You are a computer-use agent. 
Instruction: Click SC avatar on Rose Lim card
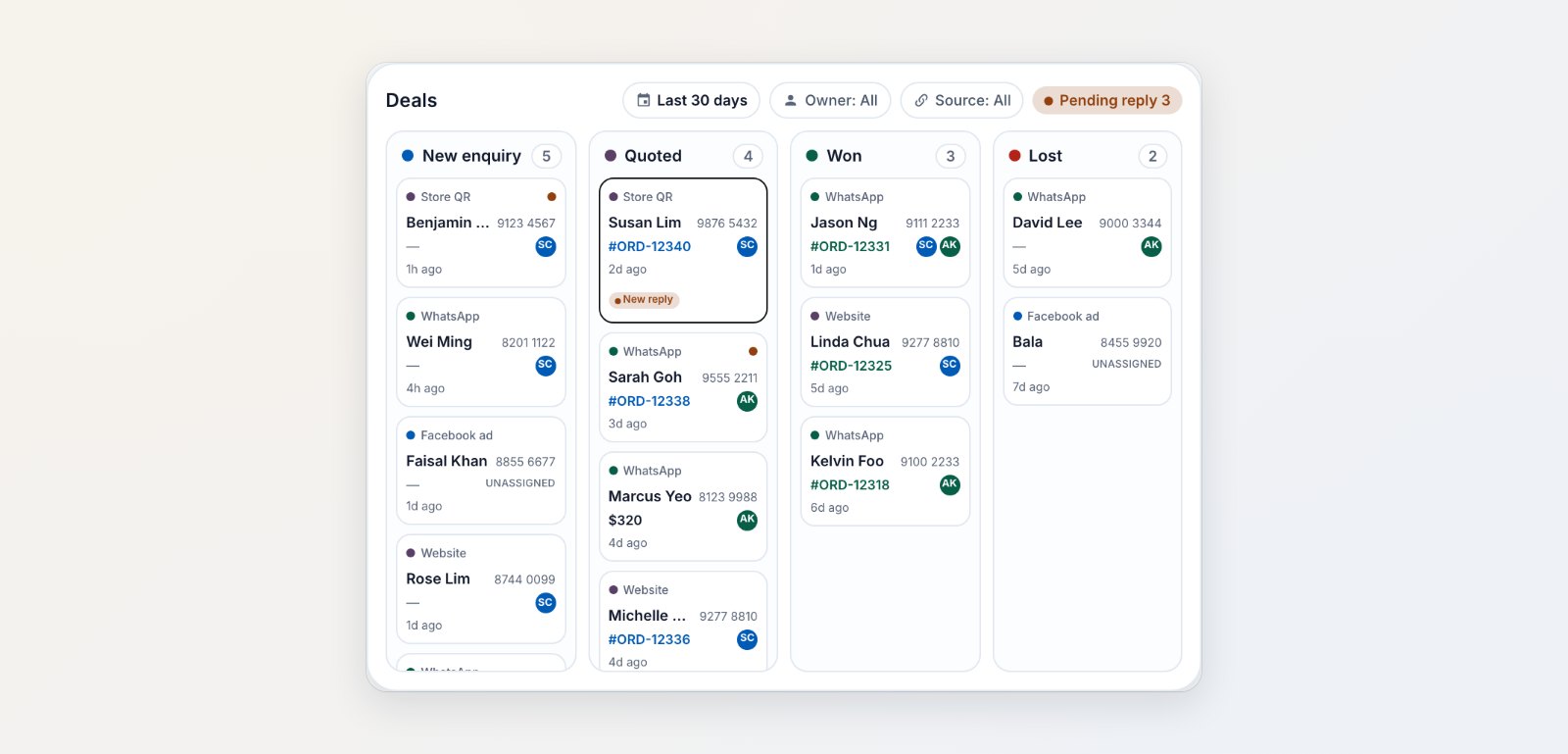(x=546, y=603)
